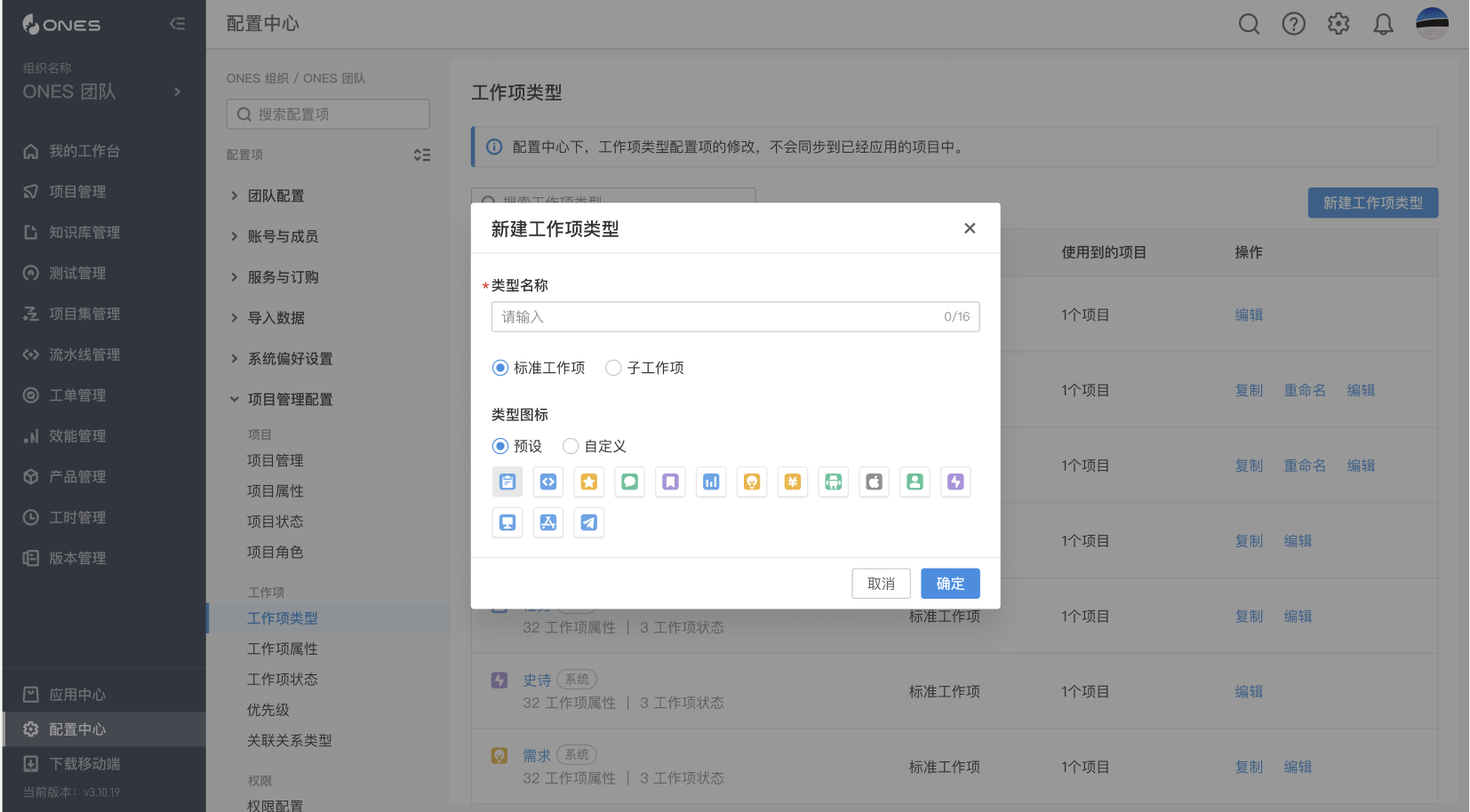Viewport: 1470px width, 812px height.
Task: Close the 新建工作项类型 dialog
Action: (x=970, y=228)
